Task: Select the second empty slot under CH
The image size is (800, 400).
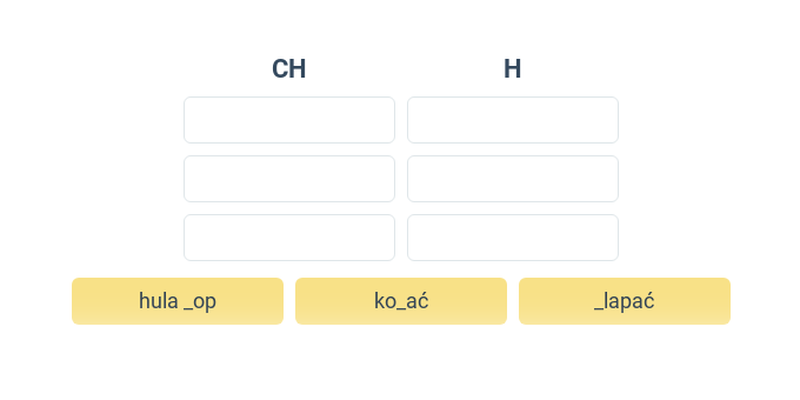Action: click(x=289, y=179)
